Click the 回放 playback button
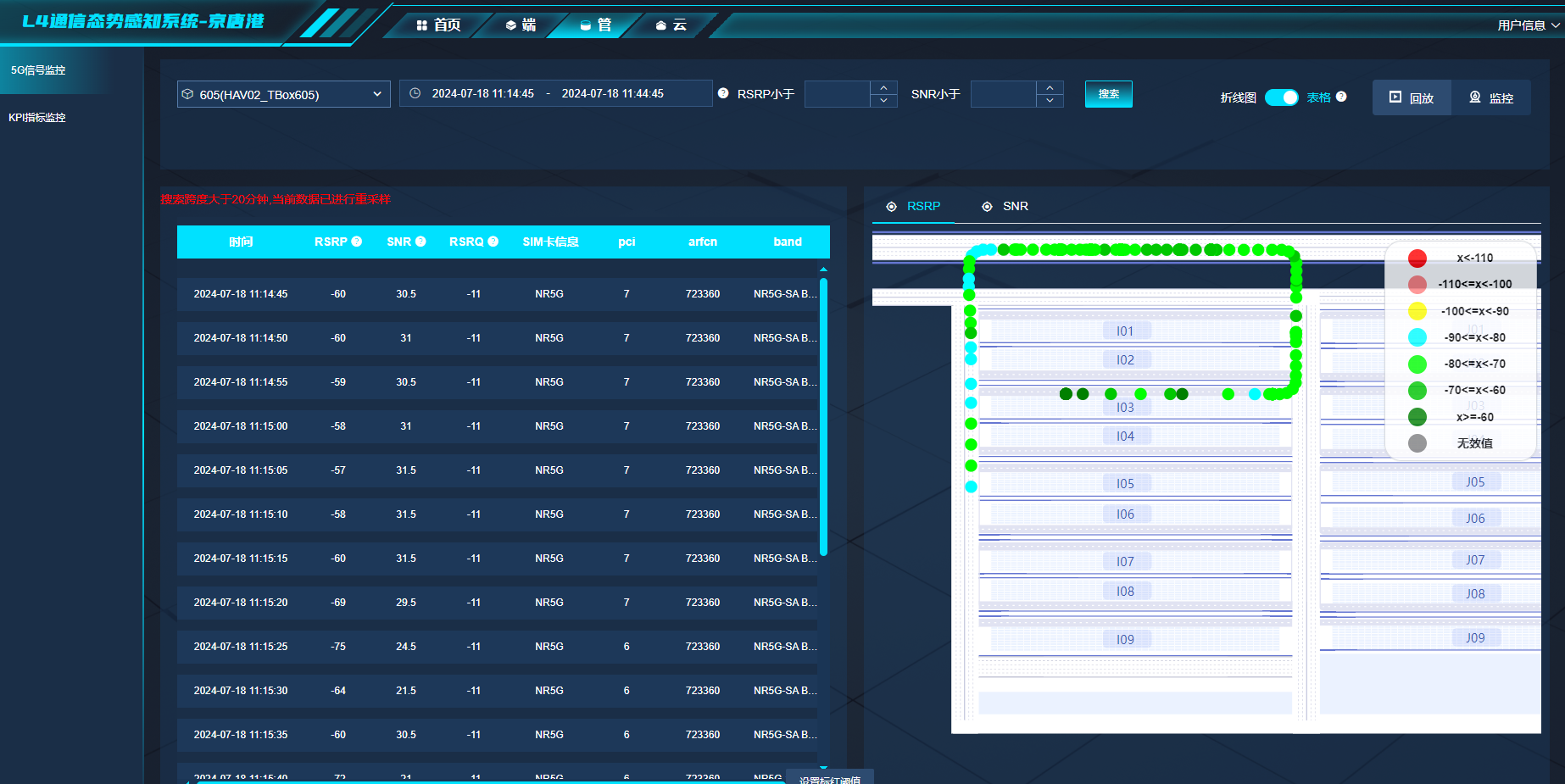The width and height of the screenshot is (1565, 784). coord(1412,97)
